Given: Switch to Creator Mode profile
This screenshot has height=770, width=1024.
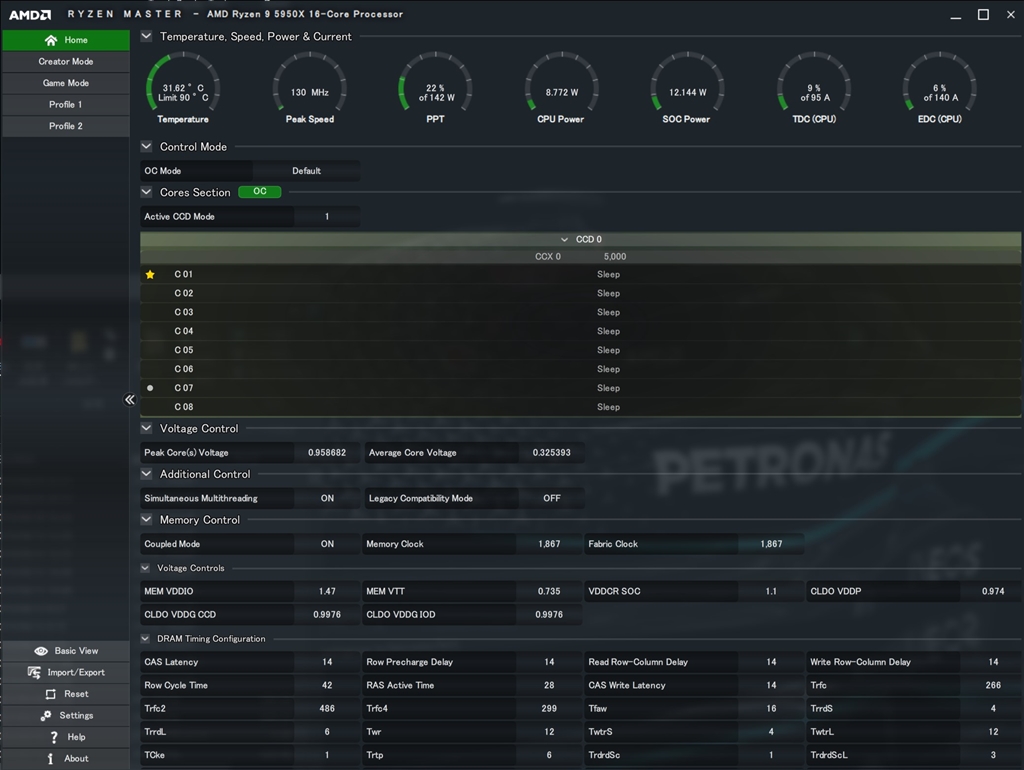Looking at the screenshot, I should point(66,61).
